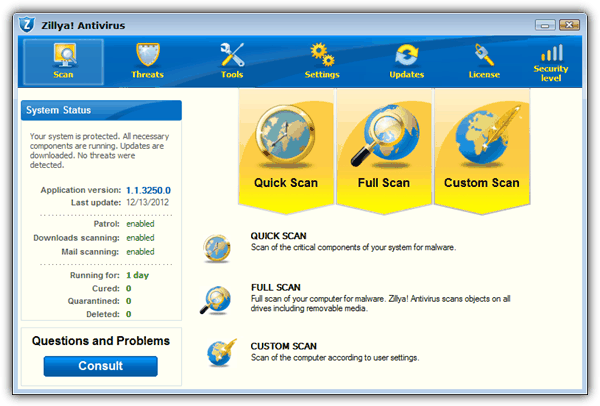Open the Settings gears section
Viewport: 600px width, 406px height.
322,61
